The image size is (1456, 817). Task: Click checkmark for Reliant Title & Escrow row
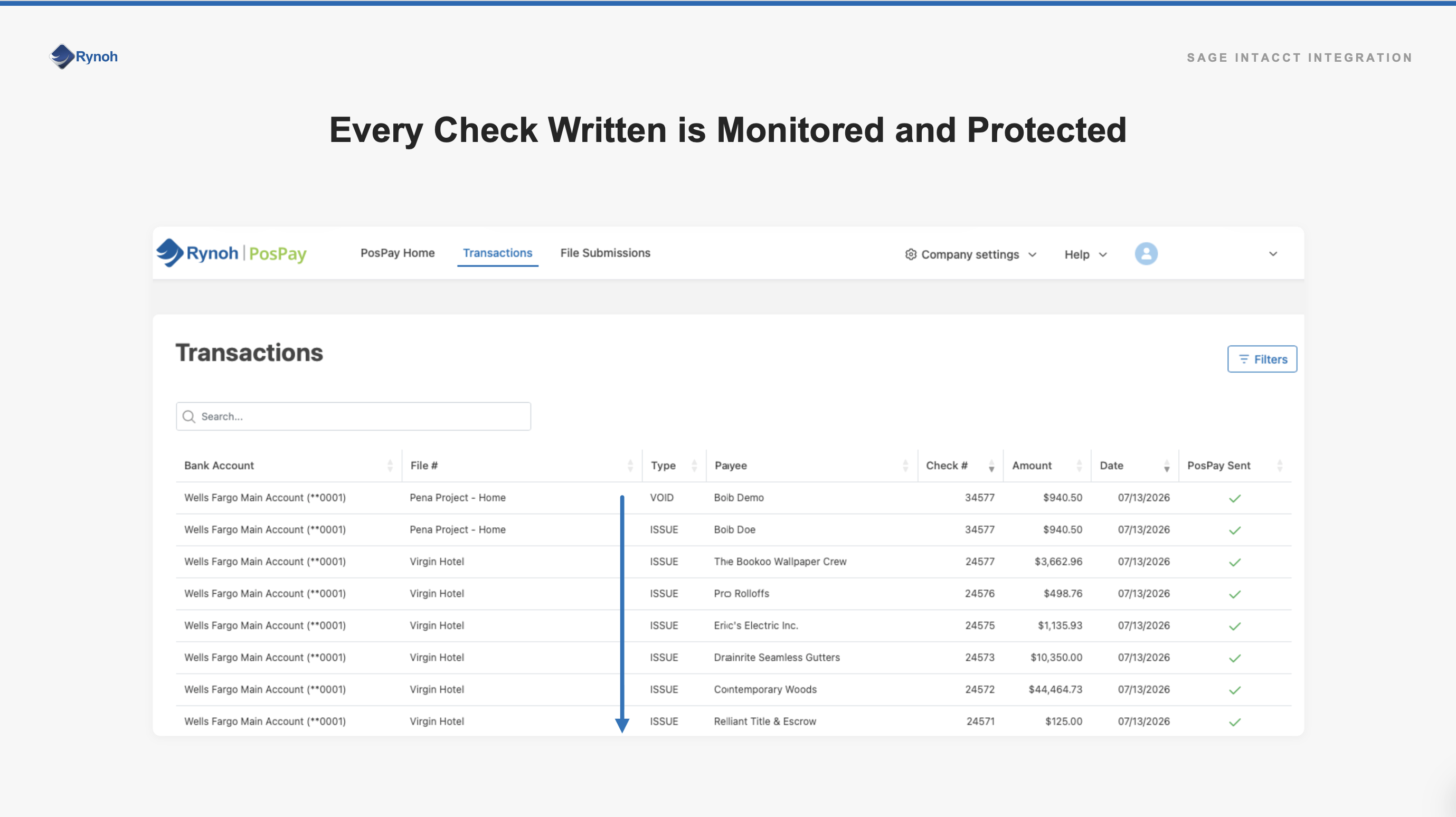click(1235, 722)
